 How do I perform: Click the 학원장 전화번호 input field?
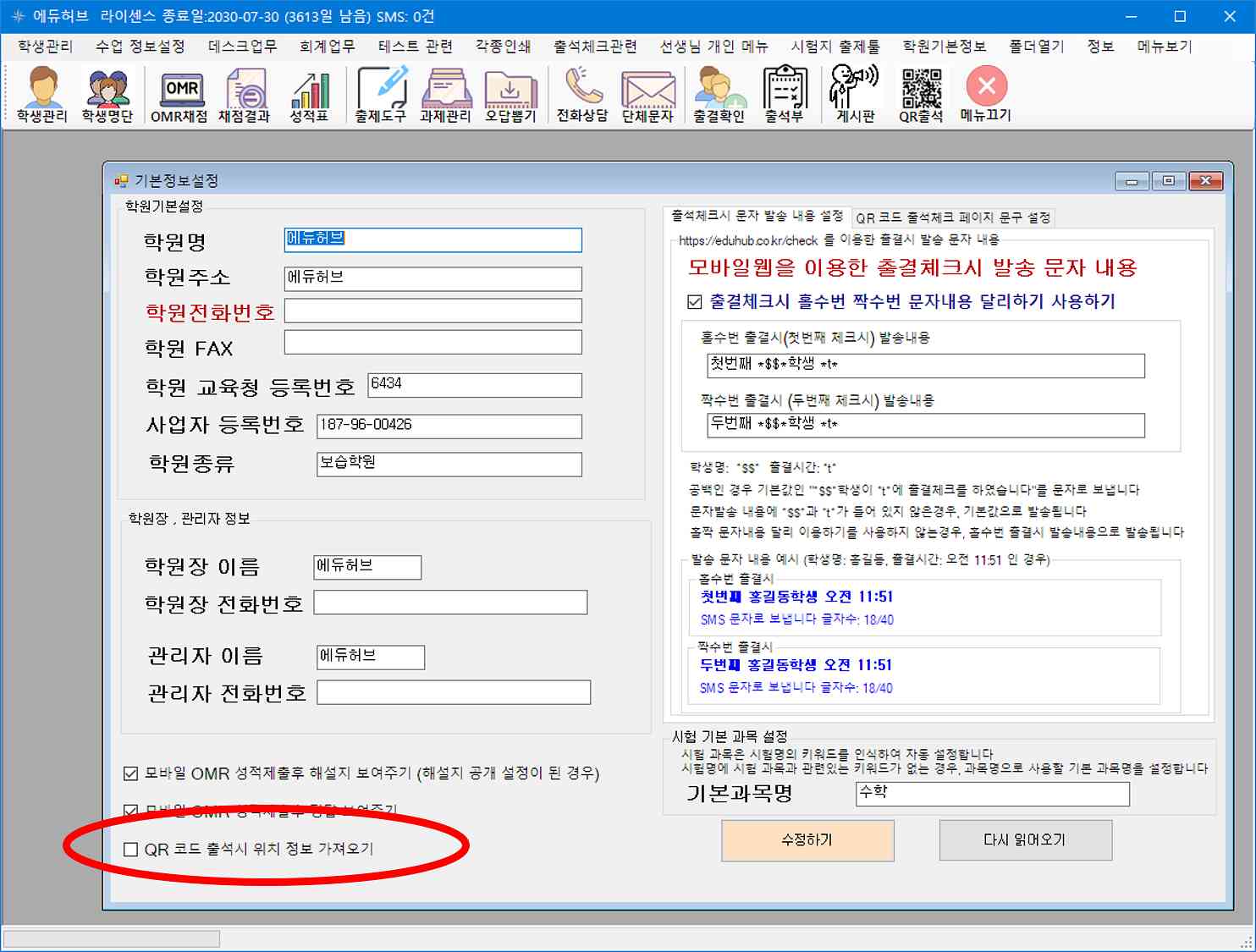[450, 603]
